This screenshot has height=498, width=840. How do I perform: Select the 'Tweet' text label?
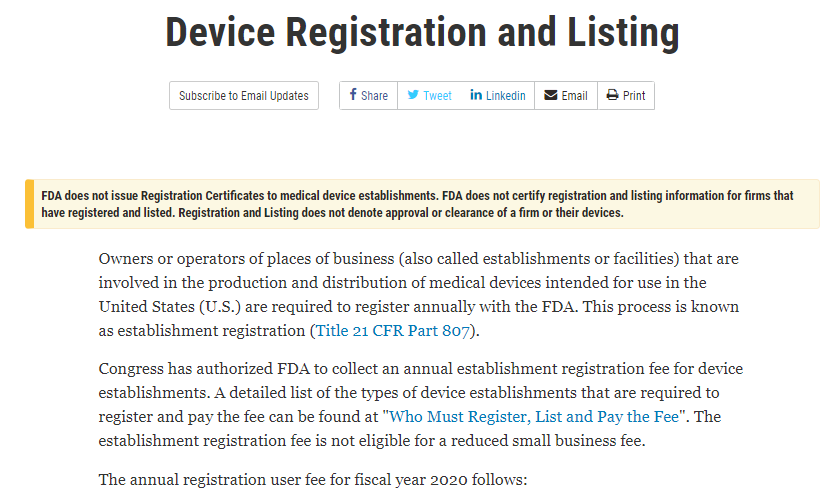437,96
